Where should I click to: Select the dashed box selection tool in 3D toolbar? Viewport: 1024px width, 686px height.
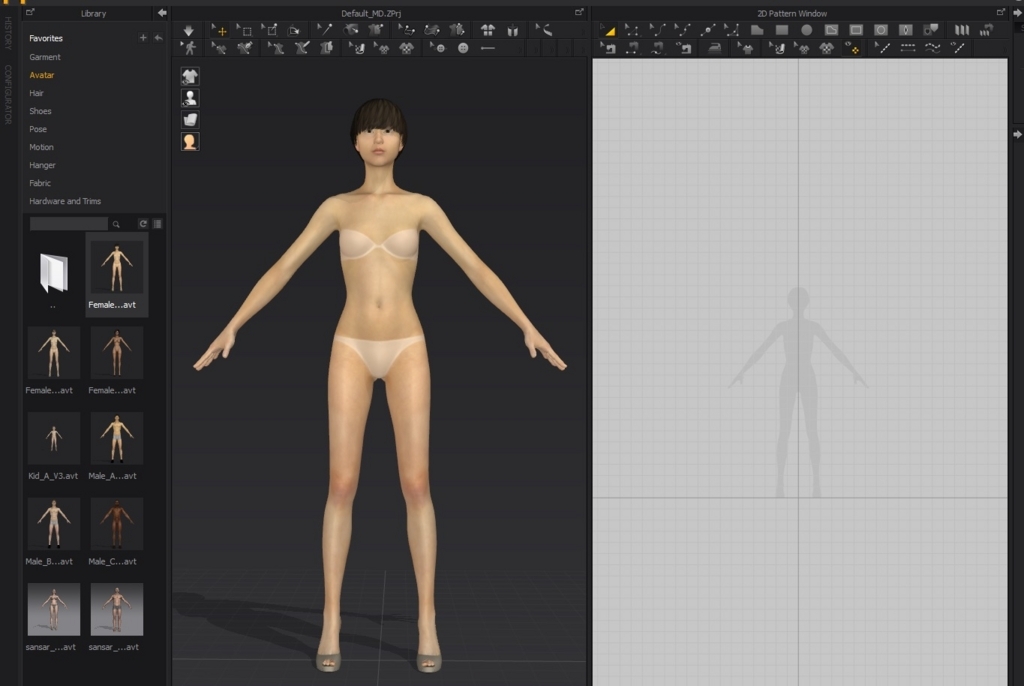[x=244, y=30]
